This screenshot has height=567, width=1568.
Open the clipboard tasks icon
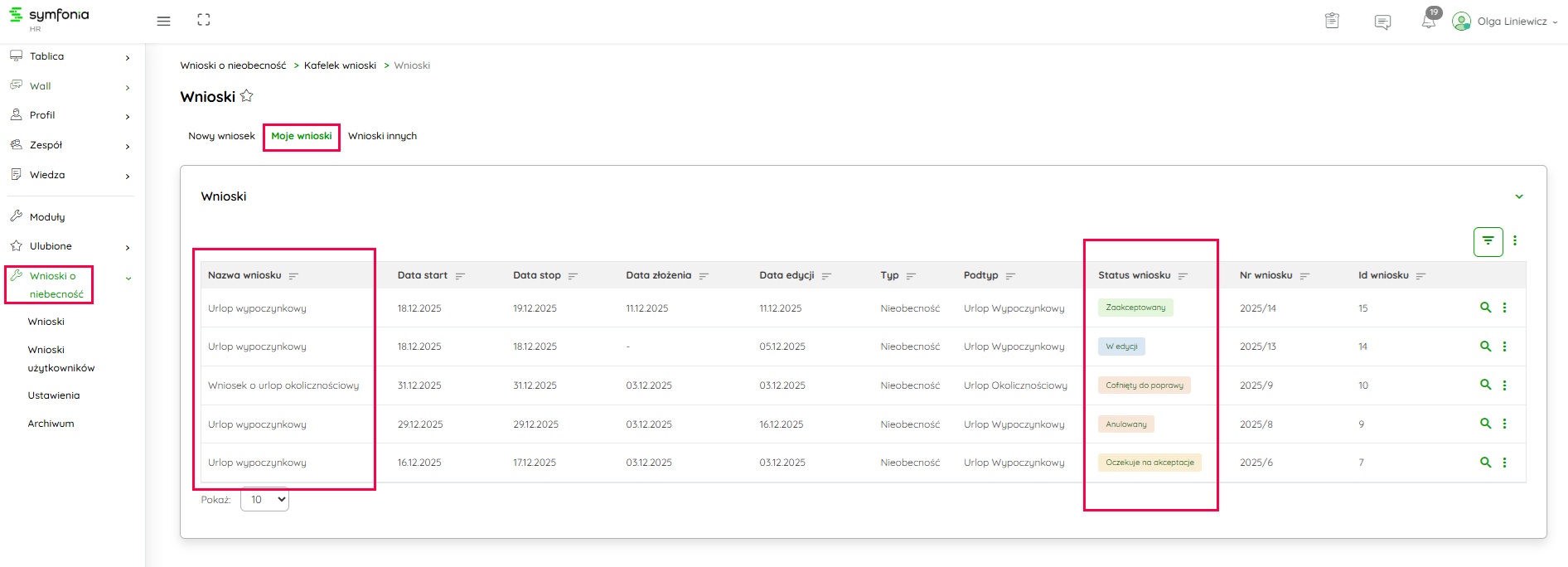1332,21
